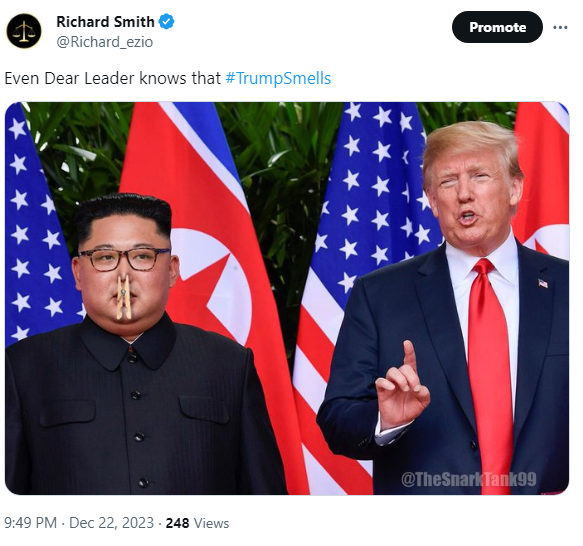The image size is (583, 546).
Task: Click the Richard Smith display name
Action: (105, 22)
